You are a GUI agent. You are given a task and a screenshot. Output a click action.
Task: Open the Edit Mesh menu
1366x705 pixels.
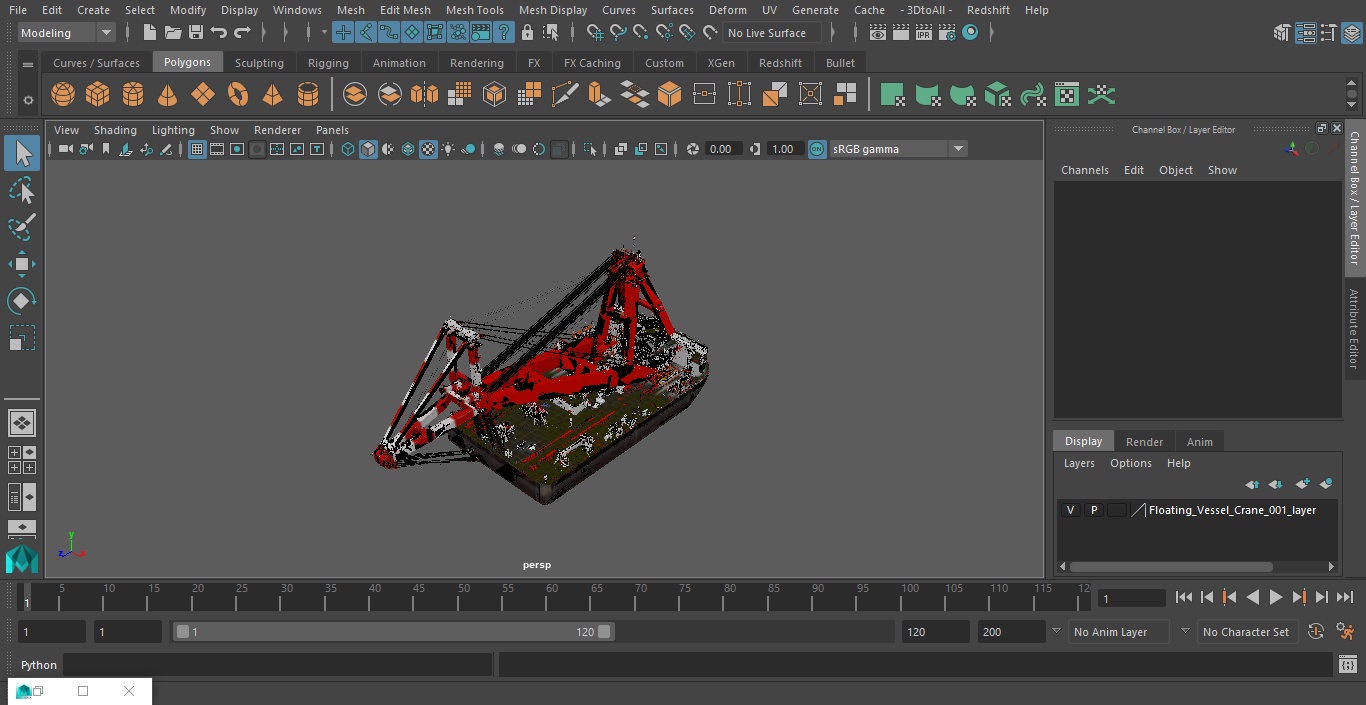[405, 10]
